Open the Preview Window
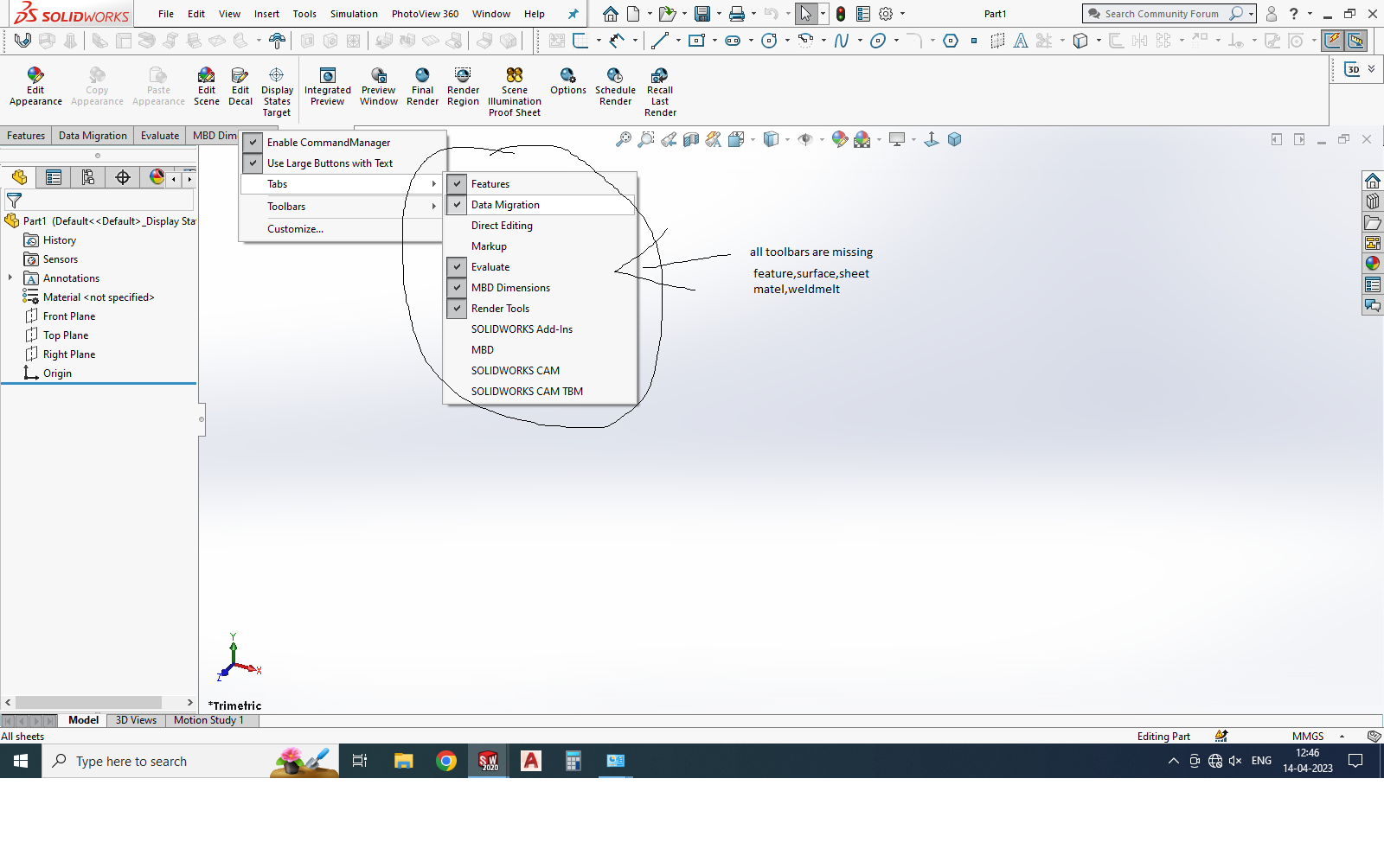This screenshot has height=868, width=1384. coord(379,86)
